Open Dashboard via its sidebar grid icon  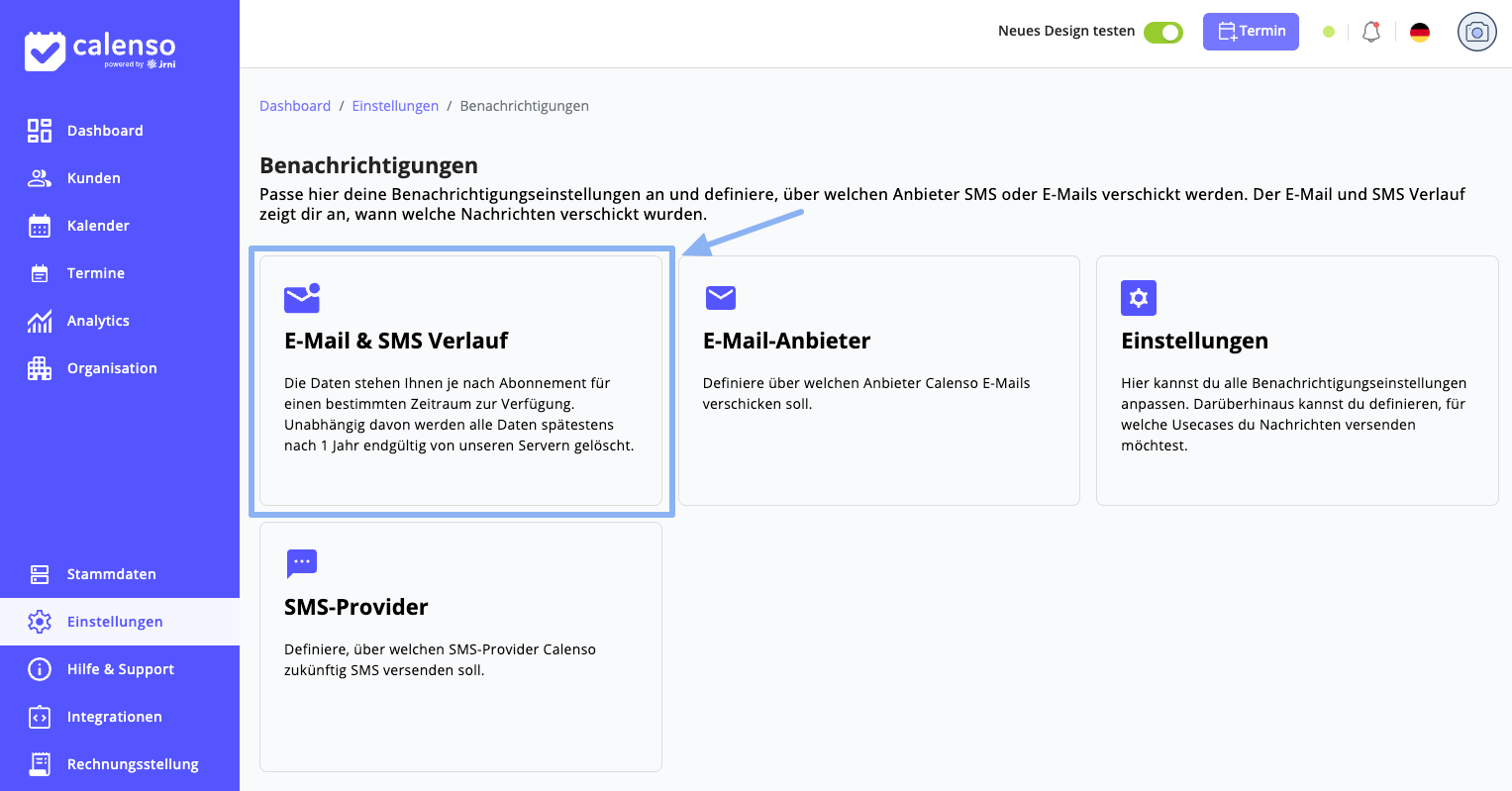click(x=40, y=131)
